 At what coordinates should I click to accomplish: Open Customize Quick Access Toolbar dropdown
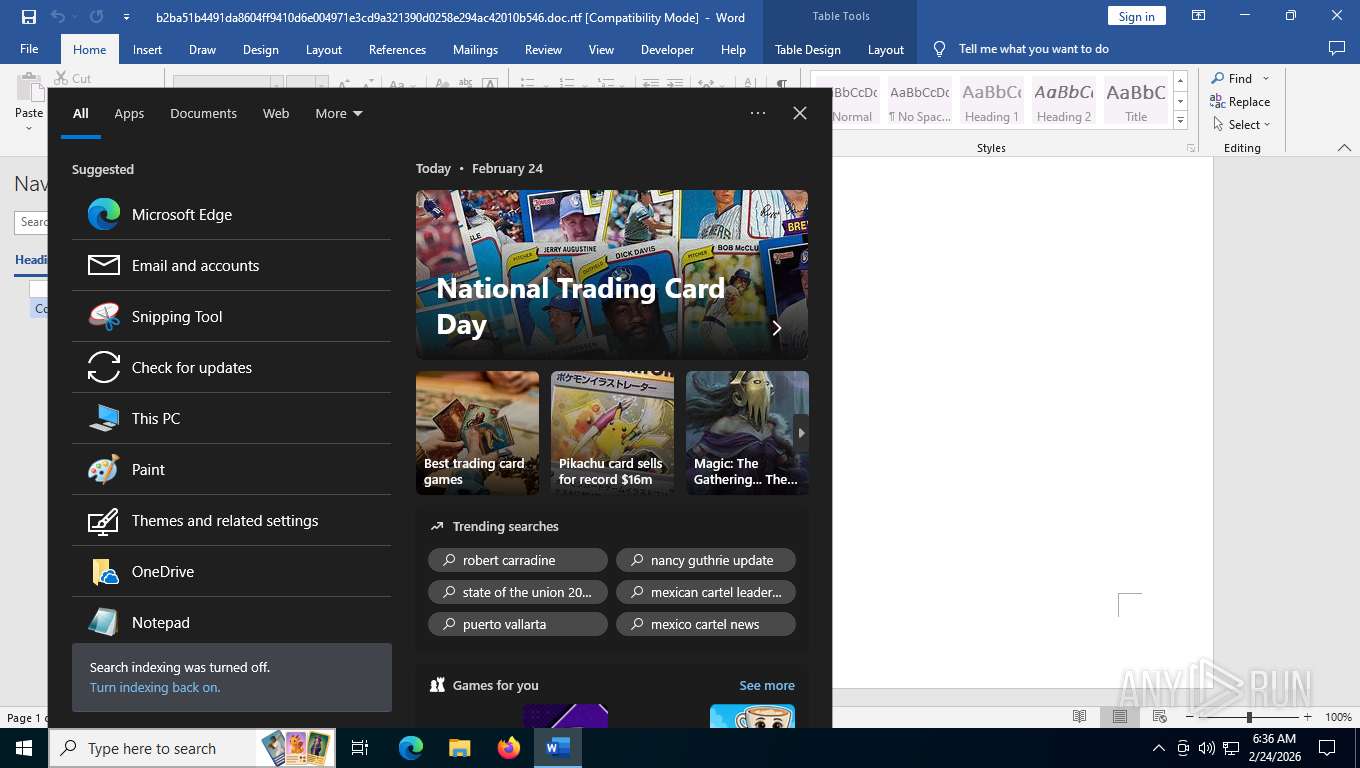pyautogui.click(x=126, y=17)
